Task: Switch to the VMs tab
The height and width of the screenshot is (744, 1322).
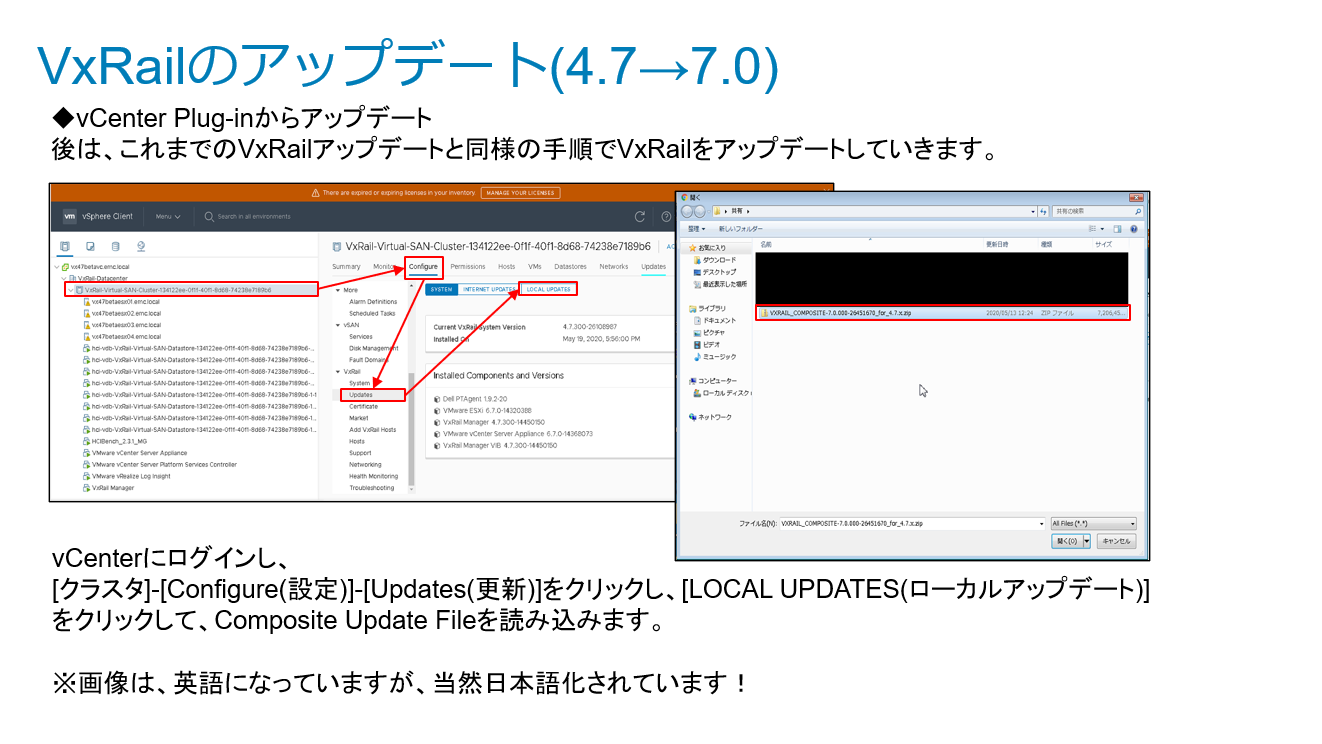Action: (x=535, y=267)
